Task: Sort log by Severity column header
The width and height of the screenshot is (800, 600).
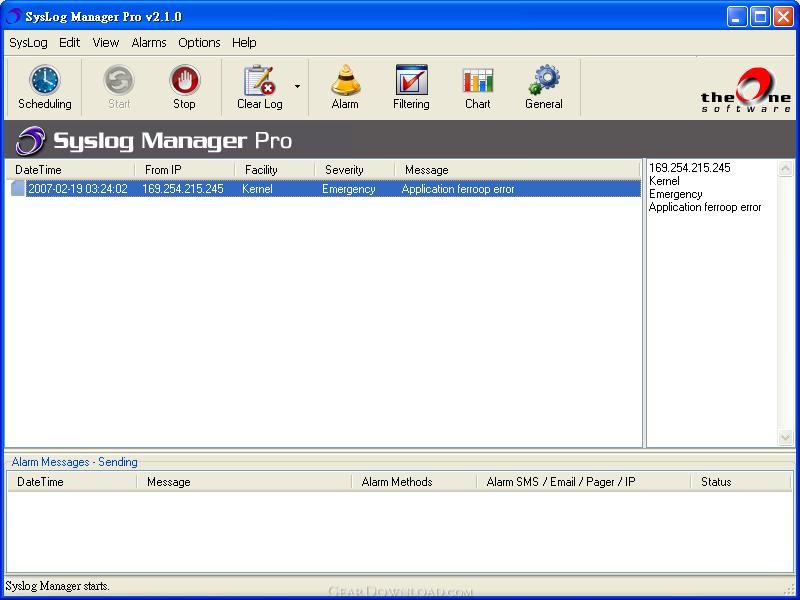Action: click(355, 170)
